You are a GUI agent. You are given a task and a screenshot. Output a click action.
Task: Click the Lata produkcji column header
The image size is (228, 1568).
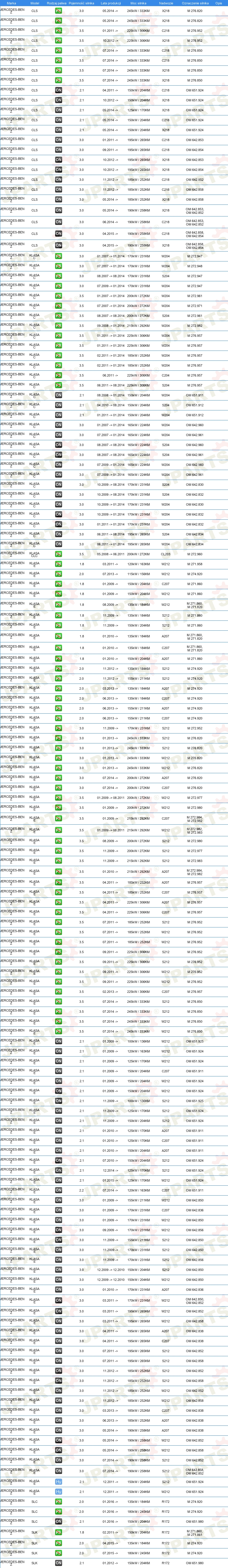coord(111,3)
